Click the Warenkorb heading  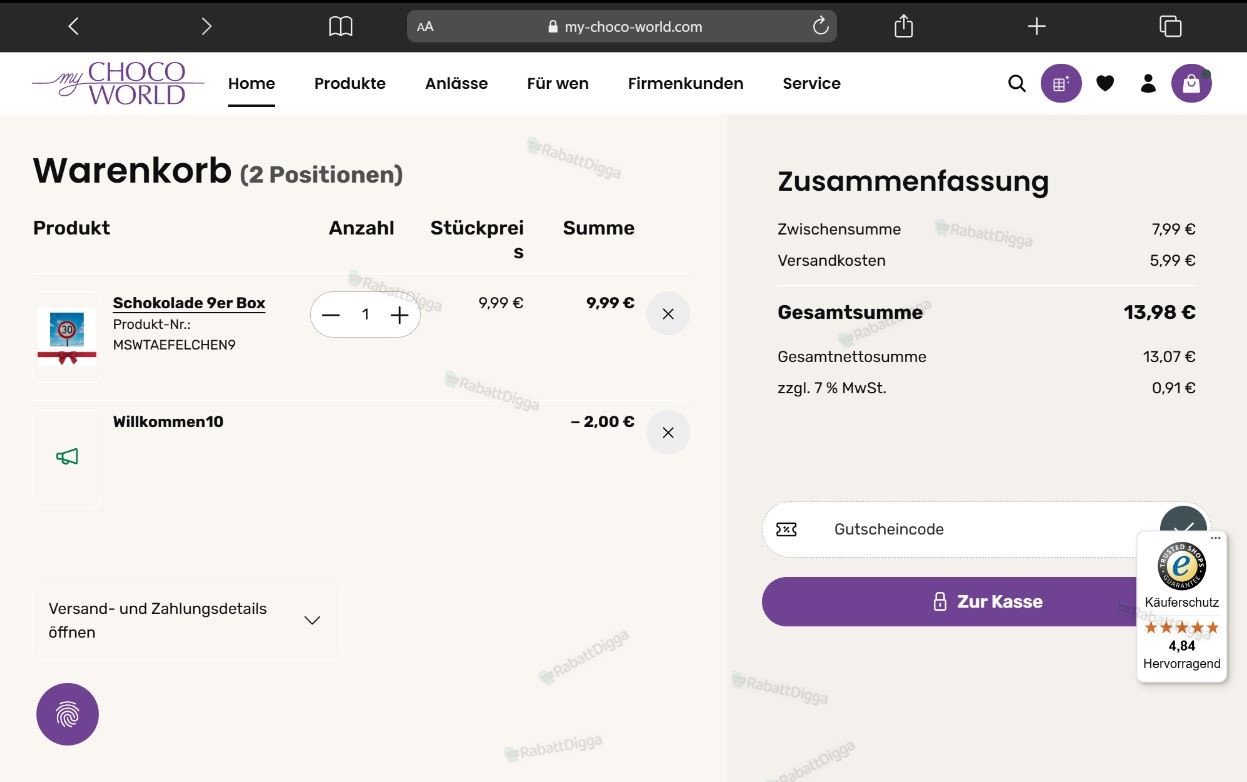[x=132, y=171]
